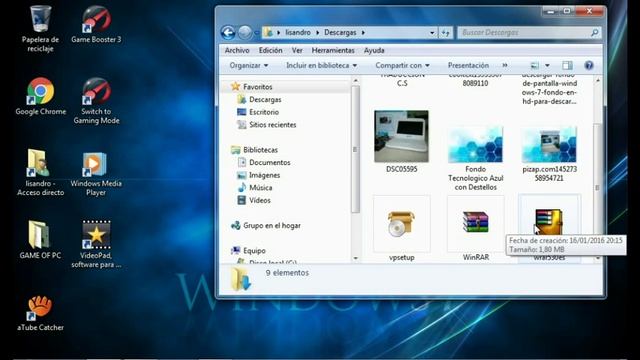Go back using Explorer back arrow
Image resolution: width=640 pixels, height=360 pixels.
point(228,32)
